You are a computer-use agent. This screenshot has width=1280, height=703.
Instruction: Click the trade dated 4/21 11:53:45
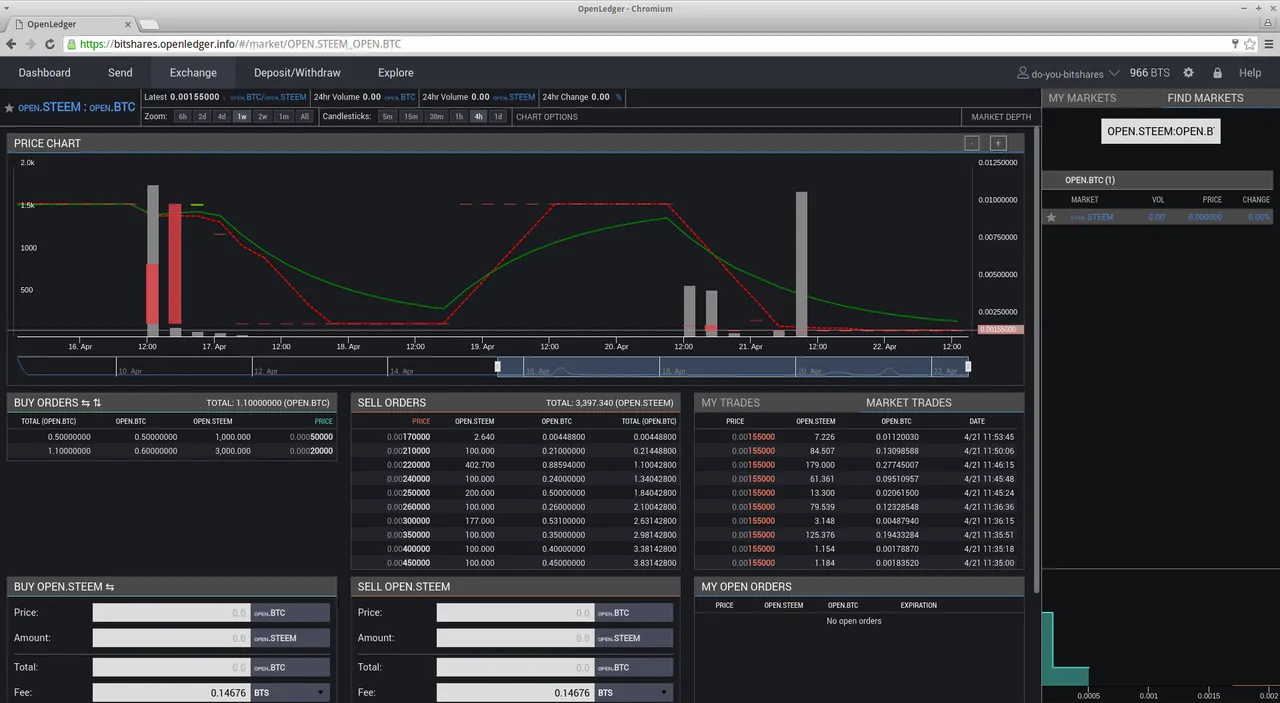(x=859, y=437)
